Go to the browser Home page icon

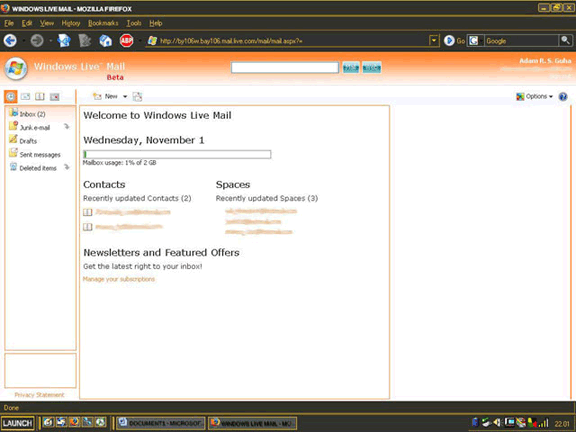coord(105,40)
